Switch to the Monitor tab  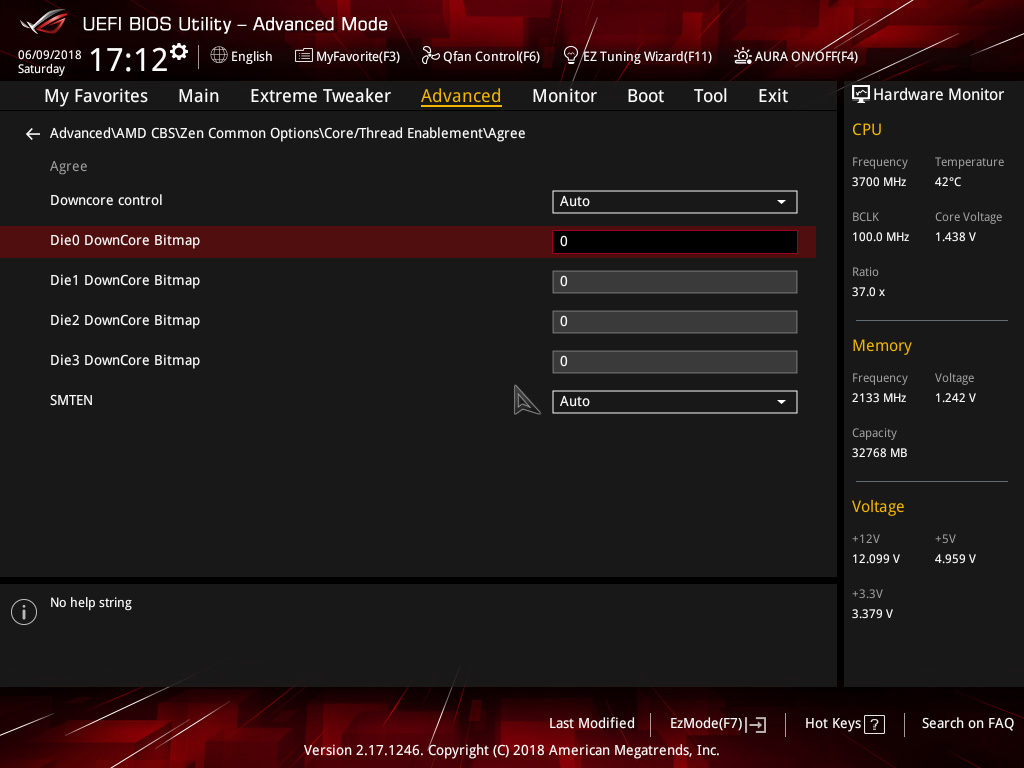click(564, 96)
